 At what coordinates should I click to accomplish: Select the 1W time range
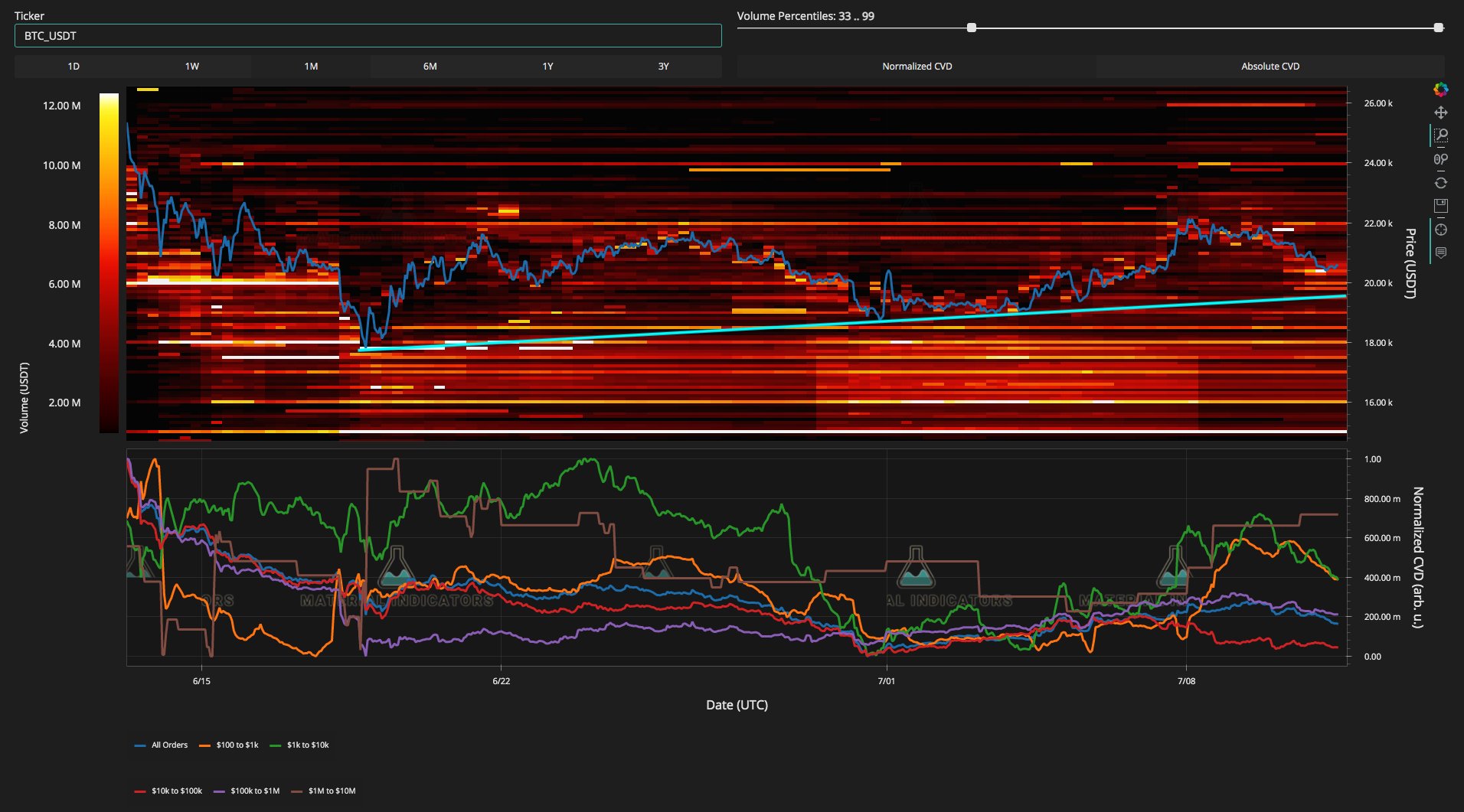pyautogui.click(x=191, y=67)
